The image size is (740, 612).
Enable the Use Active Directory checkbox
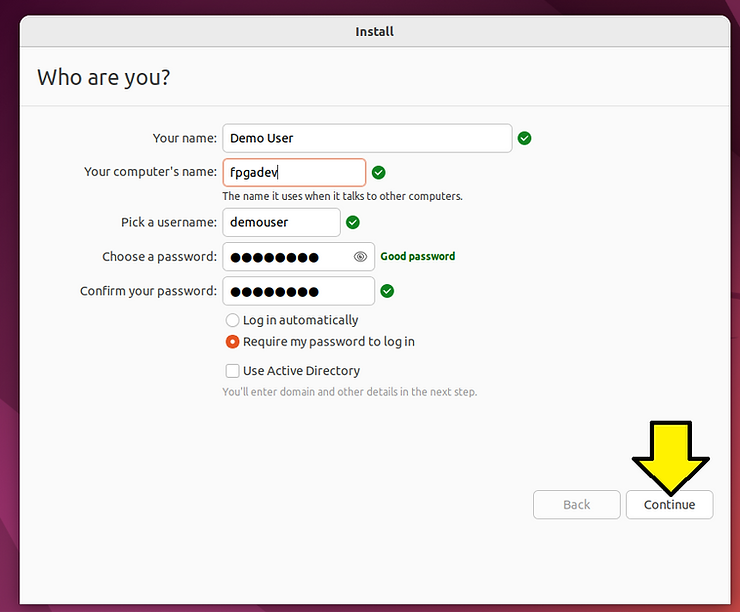coord(233,371)
